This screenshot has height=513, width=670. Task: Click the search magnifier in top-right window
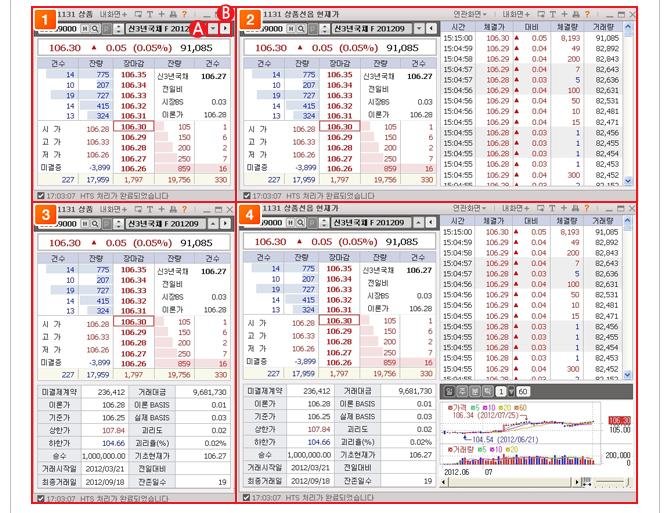point(301,29)
